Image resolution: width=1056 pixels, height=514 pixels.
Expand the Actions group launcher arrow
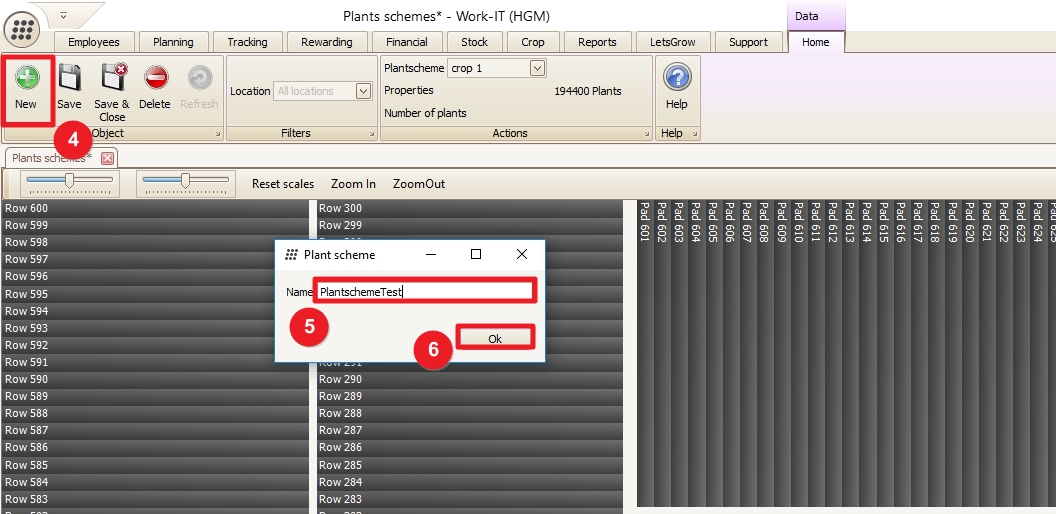[647, 135]
